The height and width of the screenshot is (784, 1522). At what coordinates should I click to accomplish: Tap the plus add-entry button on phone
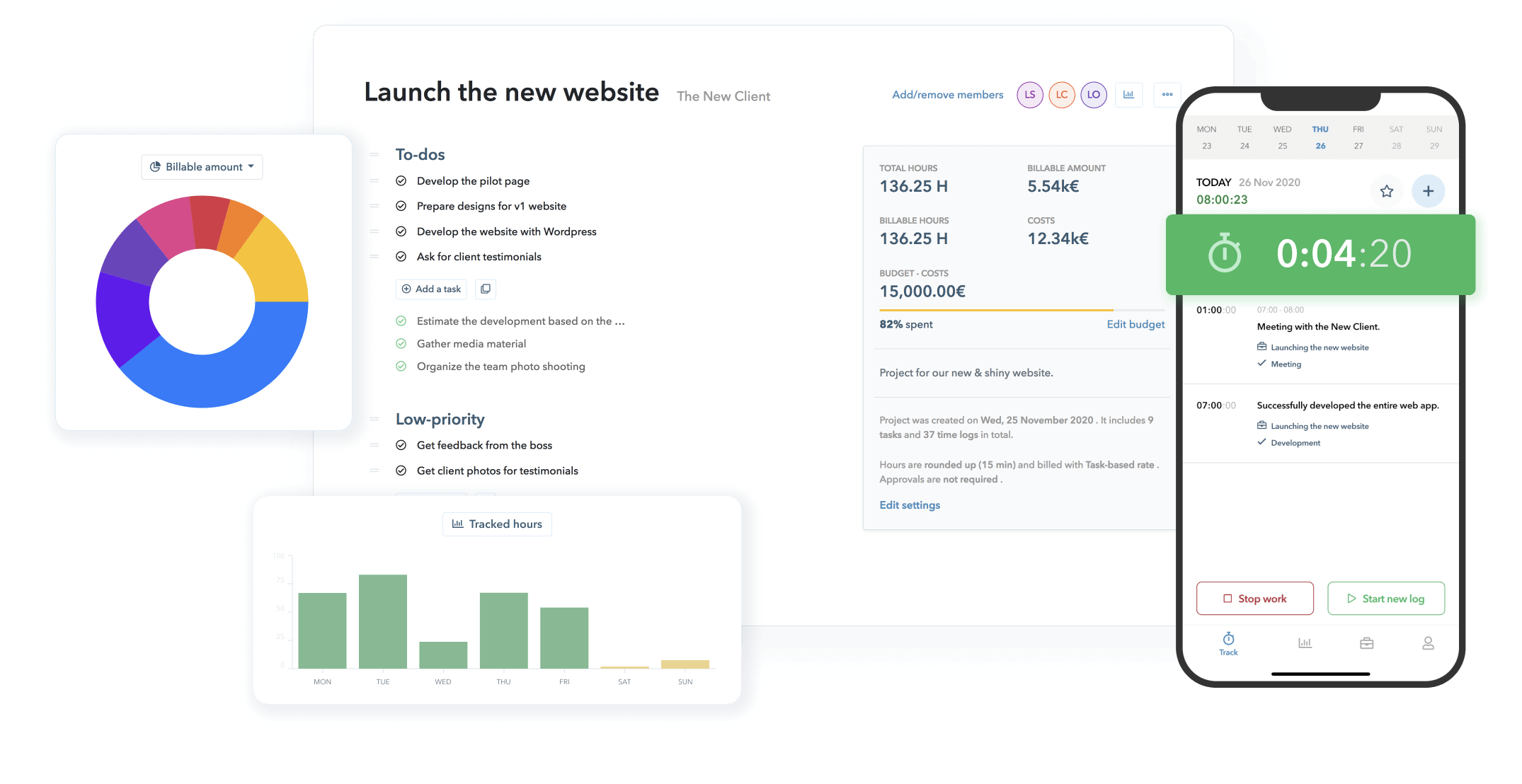(x=1428, y=191)
